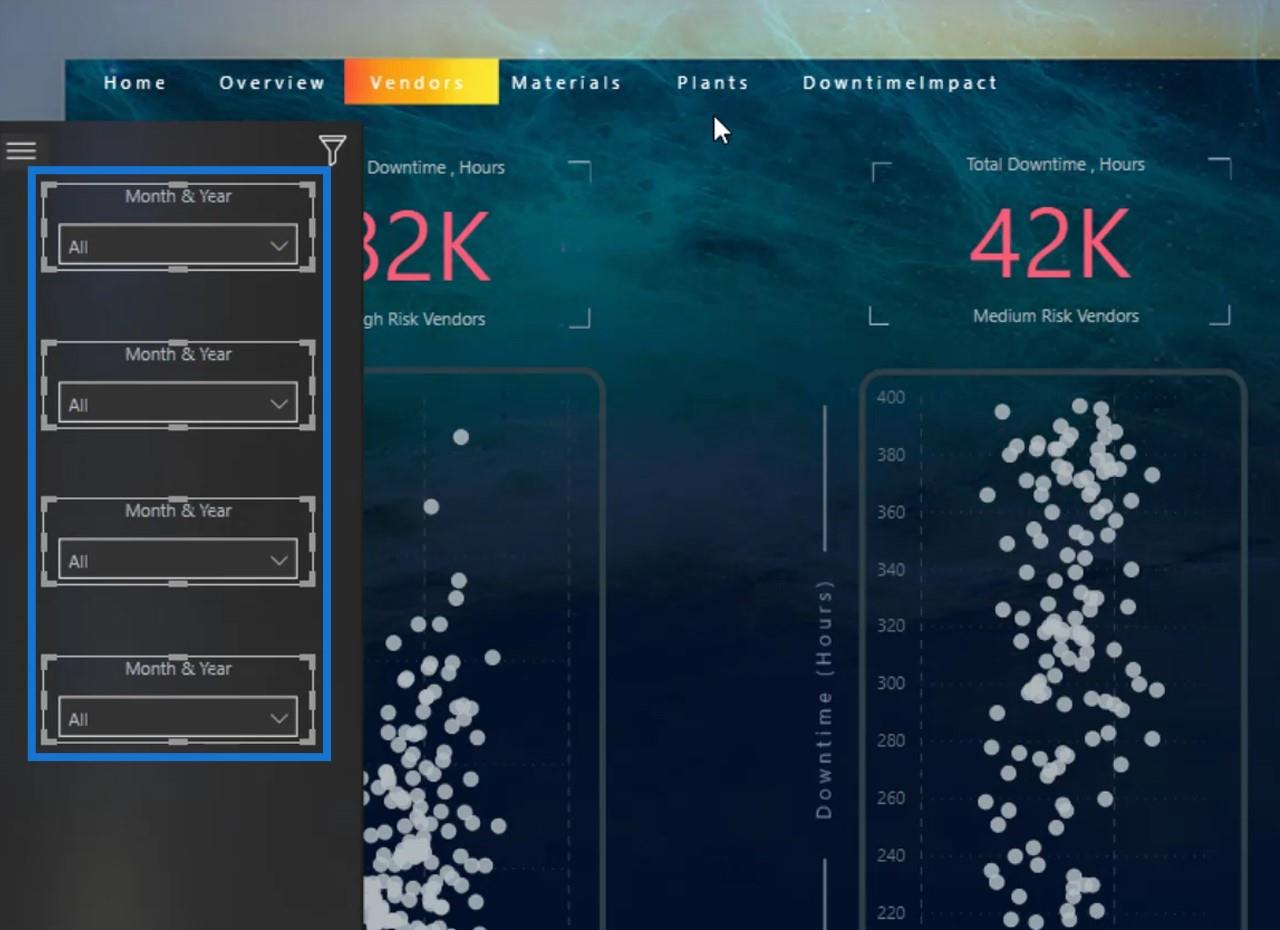Viewport: 1280px width, 930px height.
Task: Go to the Home page tab
Action: coord(135,83)
